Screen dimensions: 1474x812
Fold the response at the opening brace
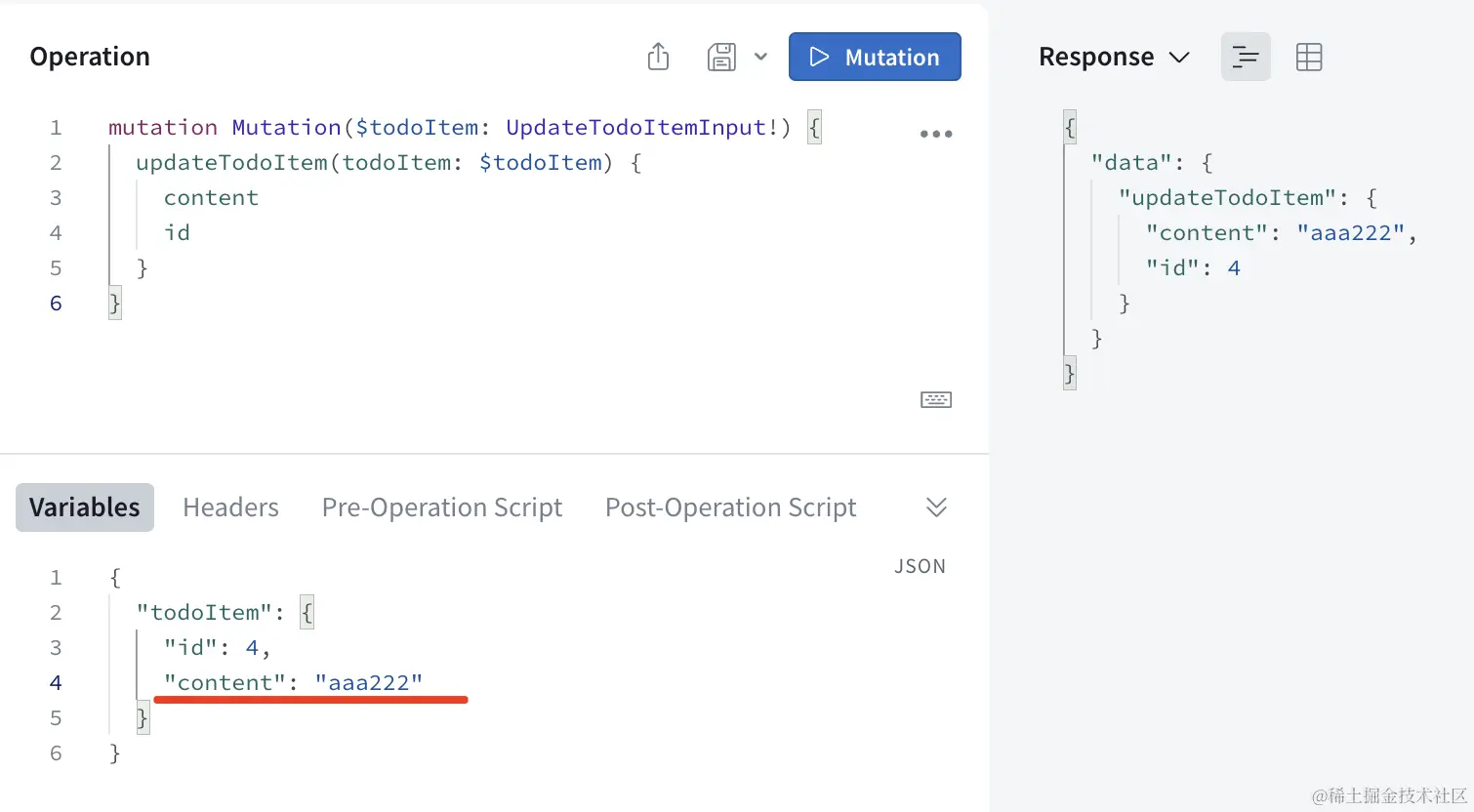pos(1070,127)
